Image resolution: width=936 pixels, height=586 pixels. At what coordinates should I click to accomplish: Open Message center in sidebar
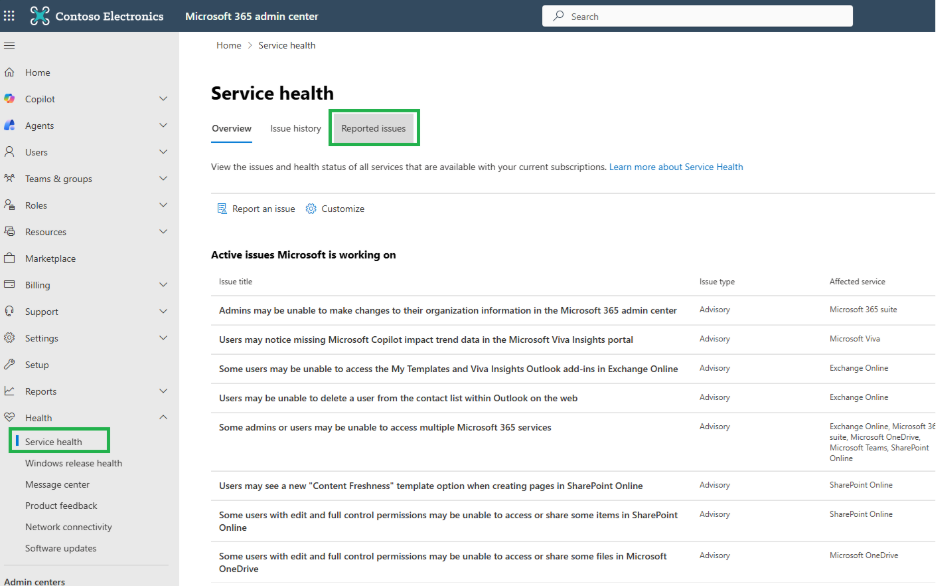[x=57, y=485]
